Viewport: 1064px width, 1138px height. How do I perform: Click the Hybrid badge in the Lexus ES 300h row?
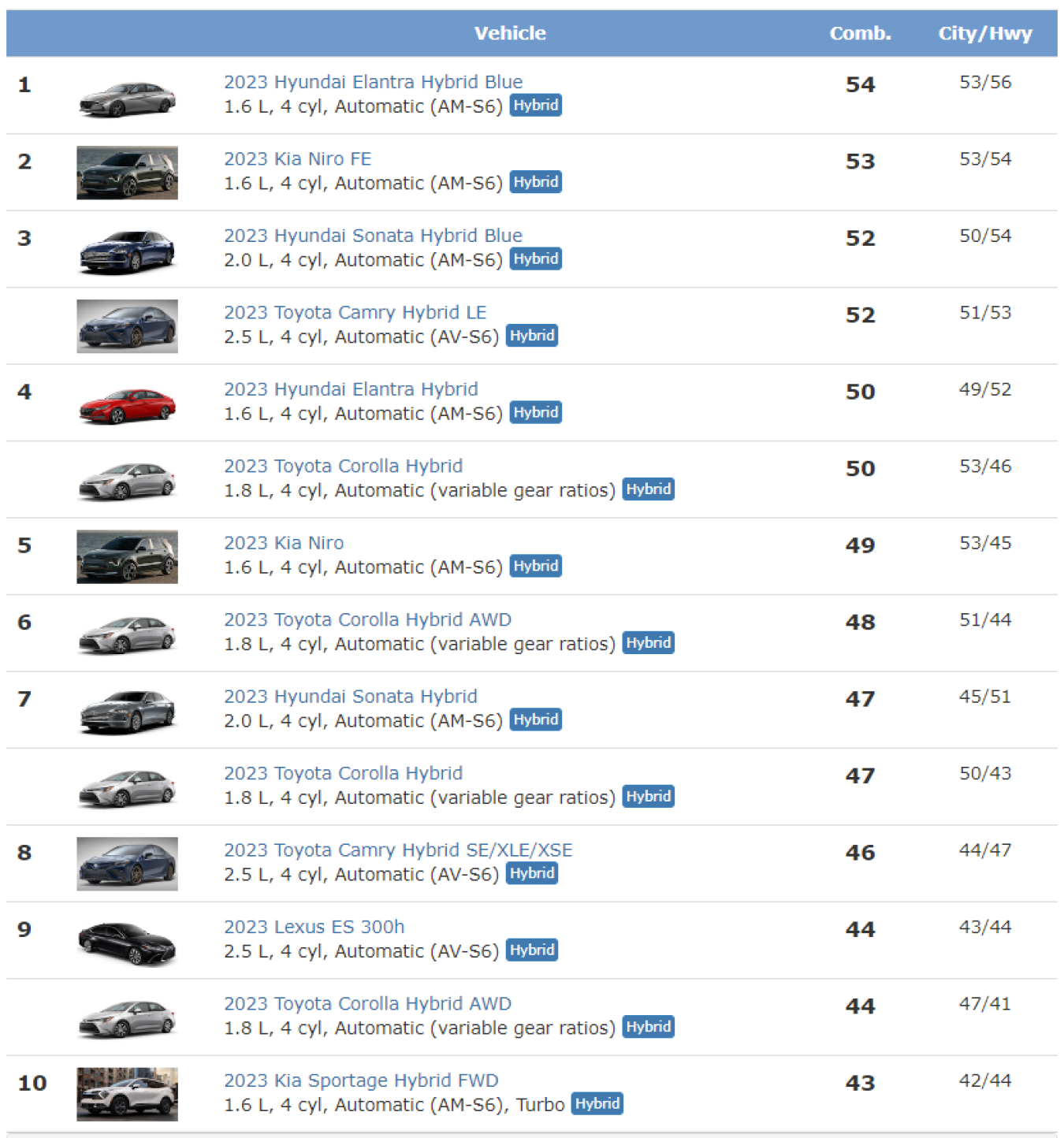point(532,950)
